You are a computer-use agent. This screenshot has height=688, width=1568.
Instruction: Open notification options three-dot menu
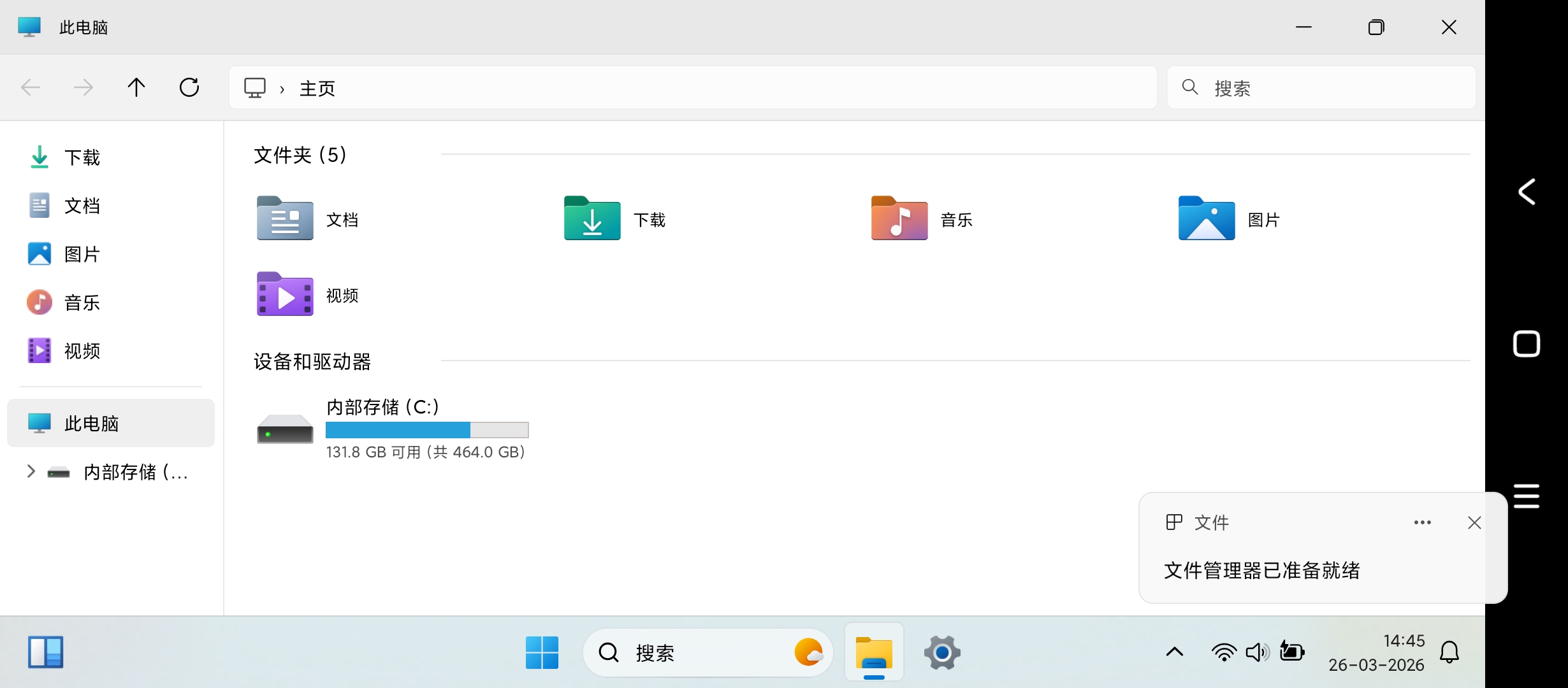[1423, 522]
